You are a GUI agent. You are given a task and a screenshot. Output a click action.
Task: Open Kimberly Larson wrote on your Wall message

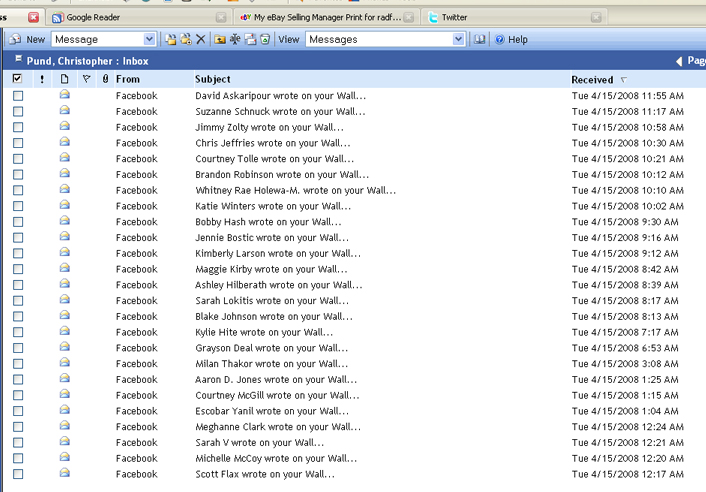coord(278,253)
